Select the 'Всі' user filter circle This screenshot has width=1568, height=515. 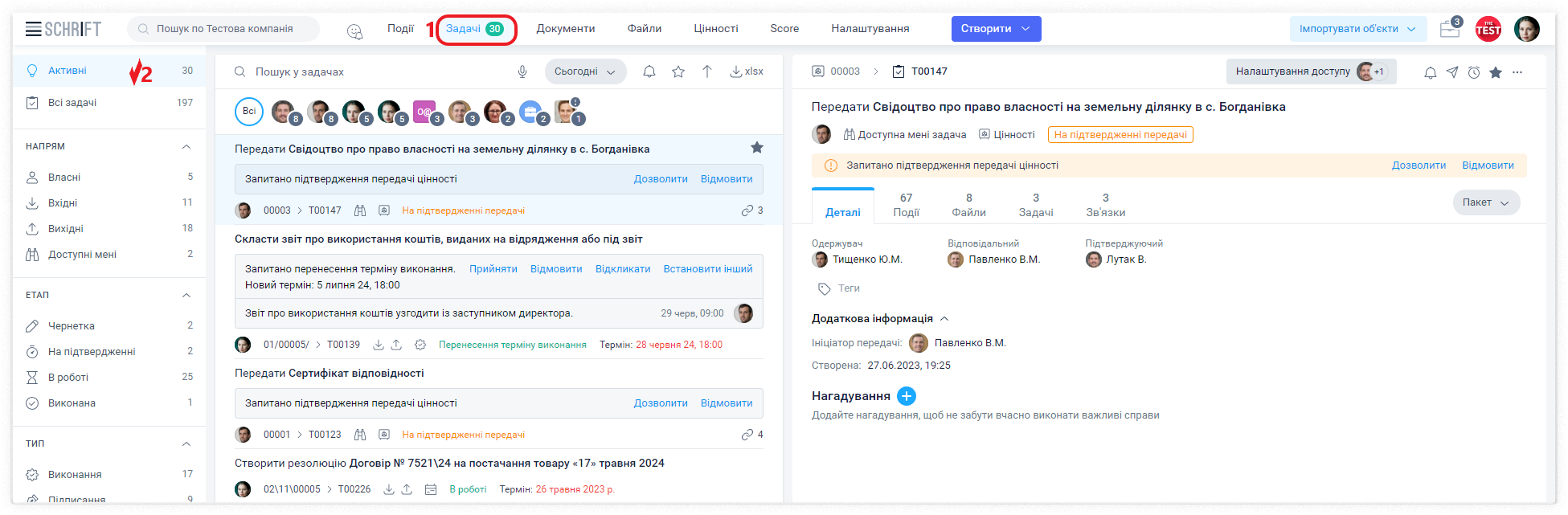(x=249, y=112)
